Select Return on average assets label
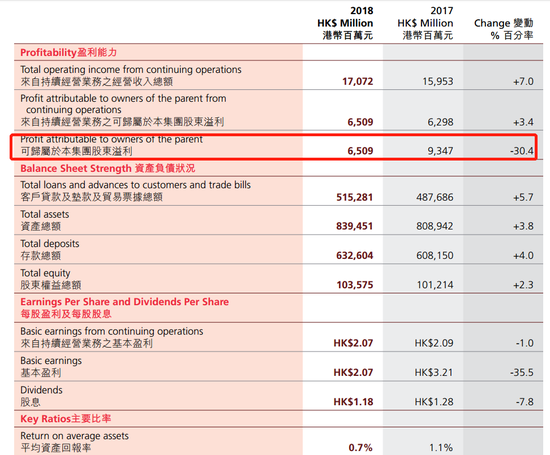Viewport: 550px width, 455px height. pyautogui.click(x=74, y=442)
